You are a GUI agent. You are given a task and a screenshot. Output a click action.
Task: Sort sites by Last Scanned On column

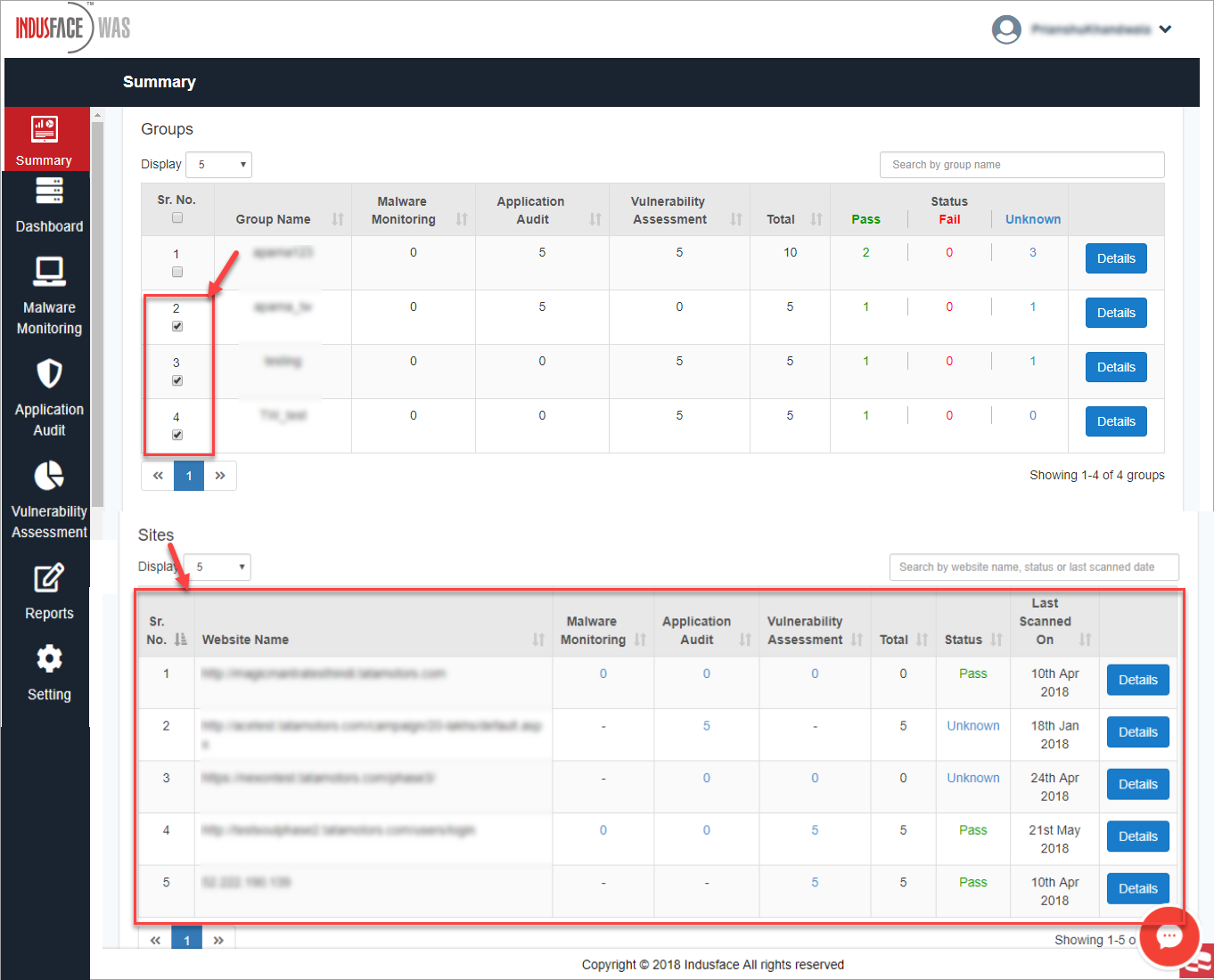[x=1085, y=640]
